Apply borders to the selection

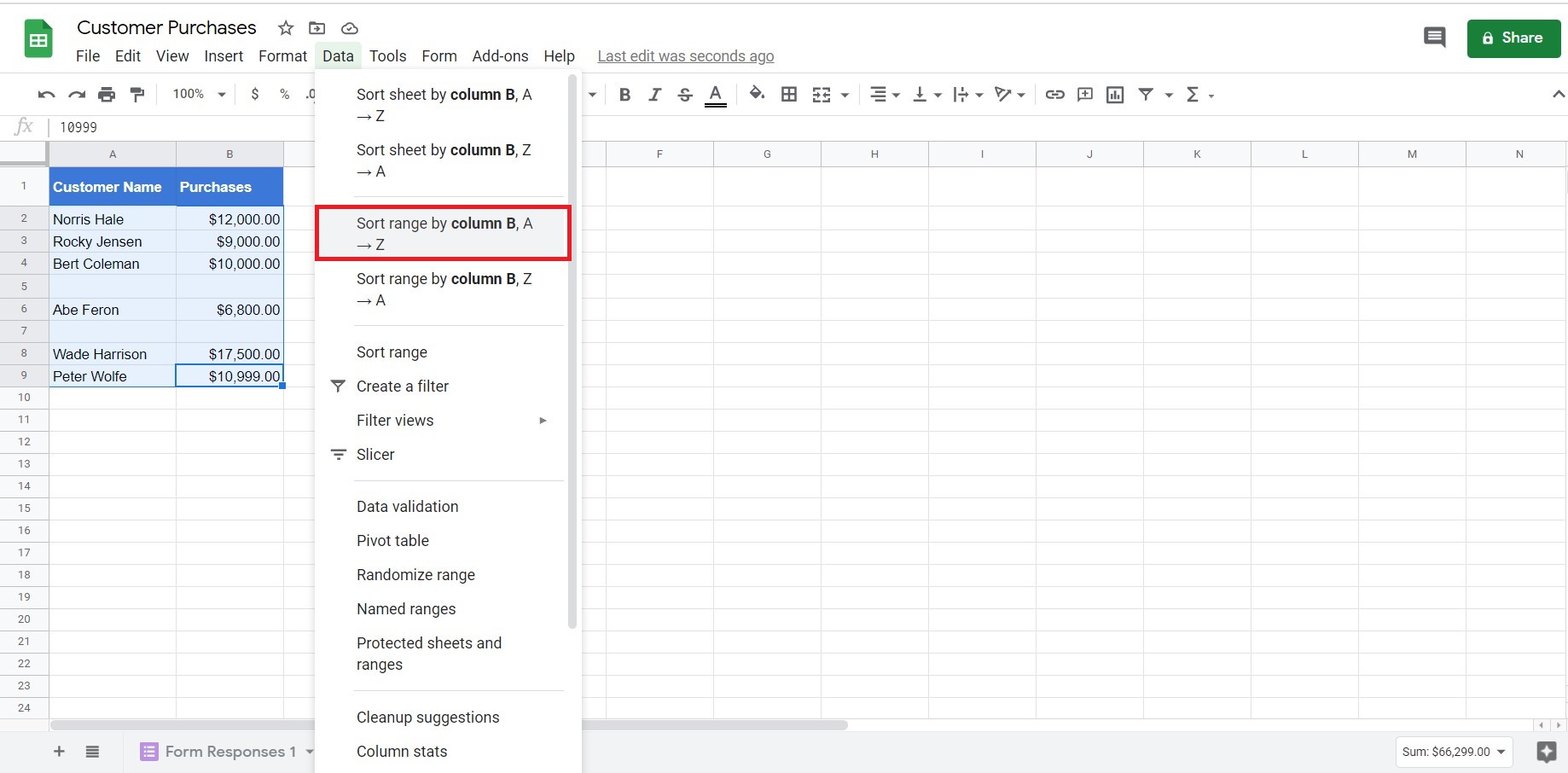[x=788, y=95]
